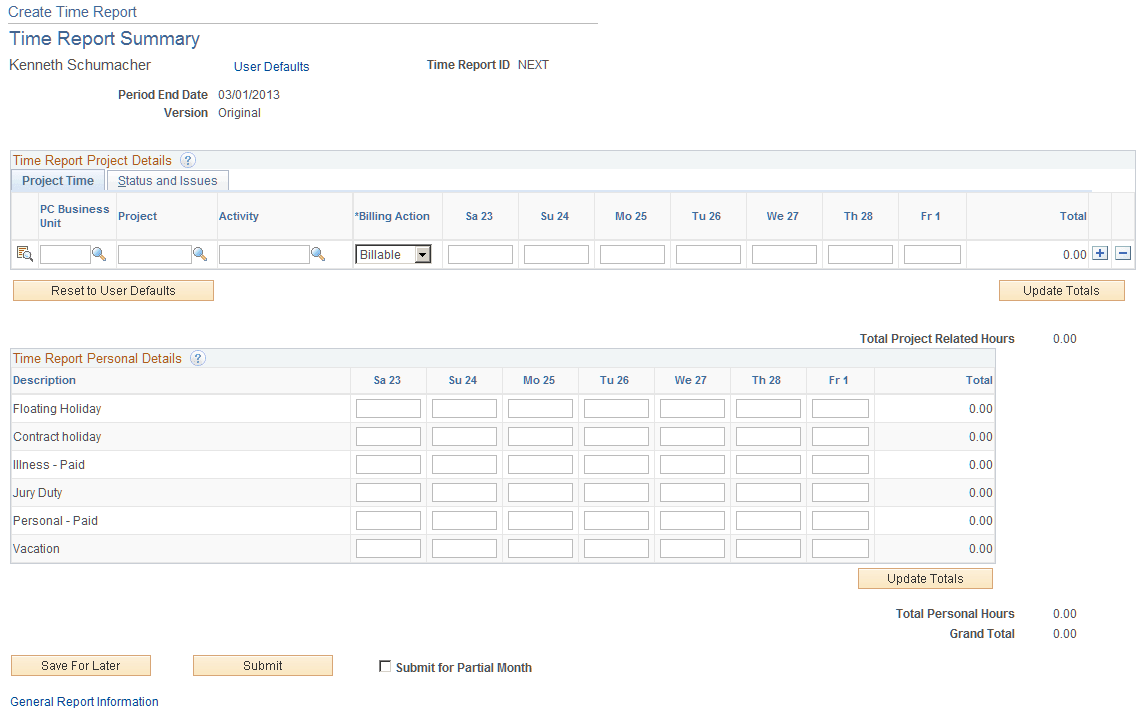Click Save For Later
The image size is (1140, 711).
(80, 665)
